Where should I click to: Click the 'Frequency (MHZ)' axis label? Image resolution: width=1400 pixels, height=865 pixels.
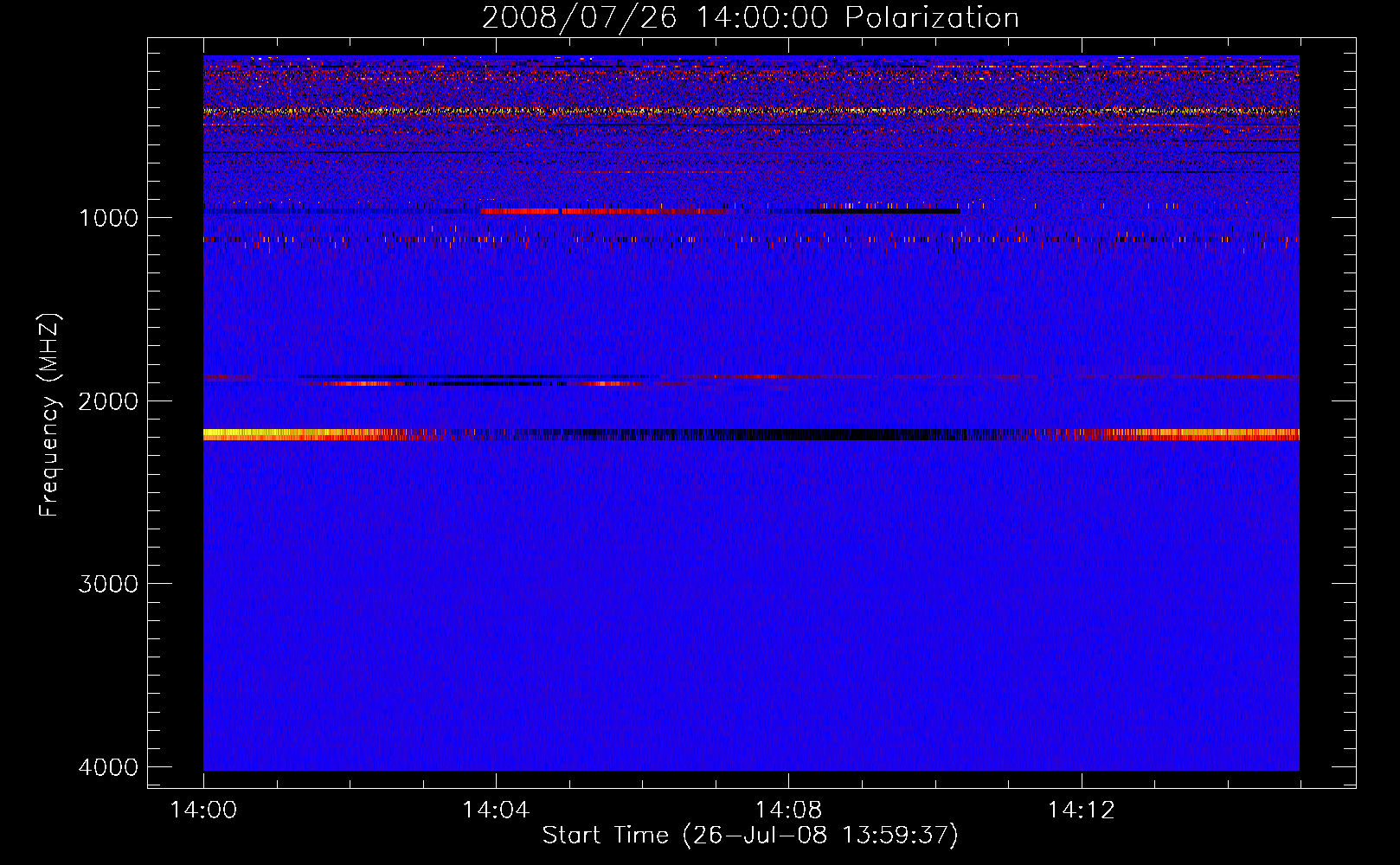tap(50, 415)
